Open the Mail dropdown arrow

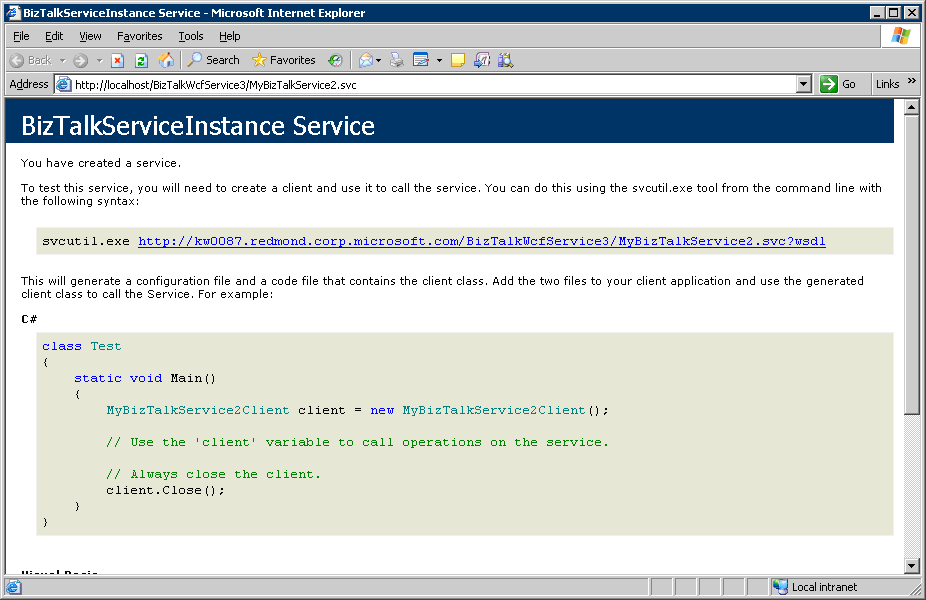[379, 60]
